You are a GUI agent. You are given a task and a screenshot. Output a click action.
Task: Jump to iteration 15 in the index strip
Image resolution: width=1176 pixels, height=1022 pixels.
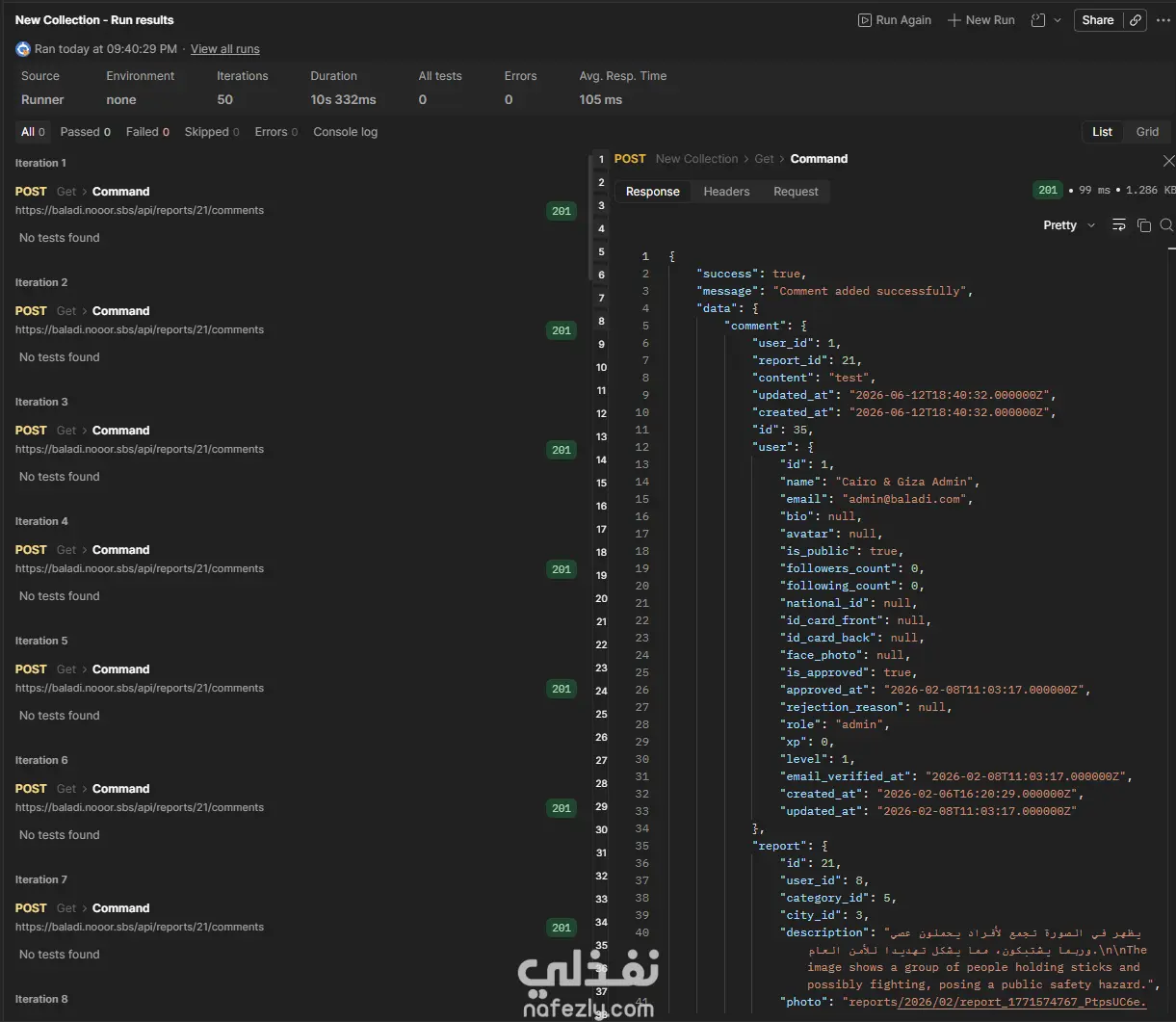coord(601,484)
